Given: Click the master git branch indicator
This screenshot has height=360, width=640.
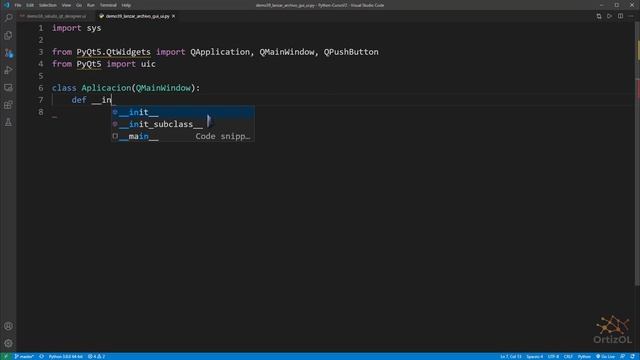Looking at the screenshot, I should point(24,356).
